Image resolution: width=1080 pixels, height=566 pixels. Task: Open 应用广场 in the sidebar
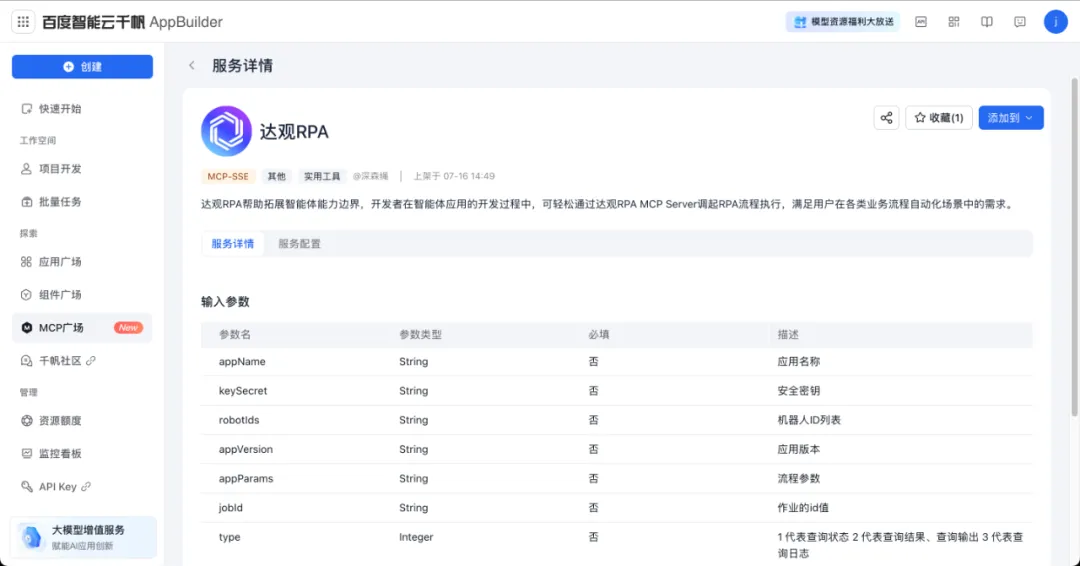(60, 262)
